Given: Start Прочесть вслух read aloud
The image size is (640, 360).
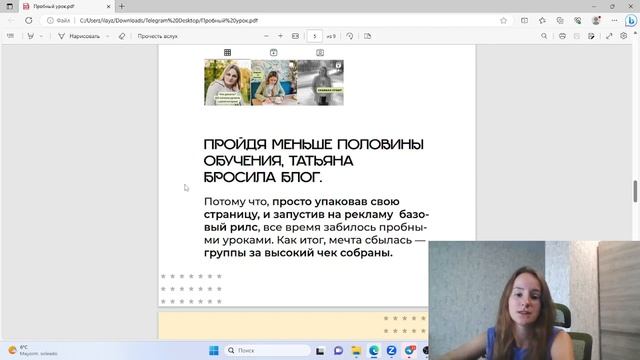Looking at the screenshot, I should tap(158, 36).
